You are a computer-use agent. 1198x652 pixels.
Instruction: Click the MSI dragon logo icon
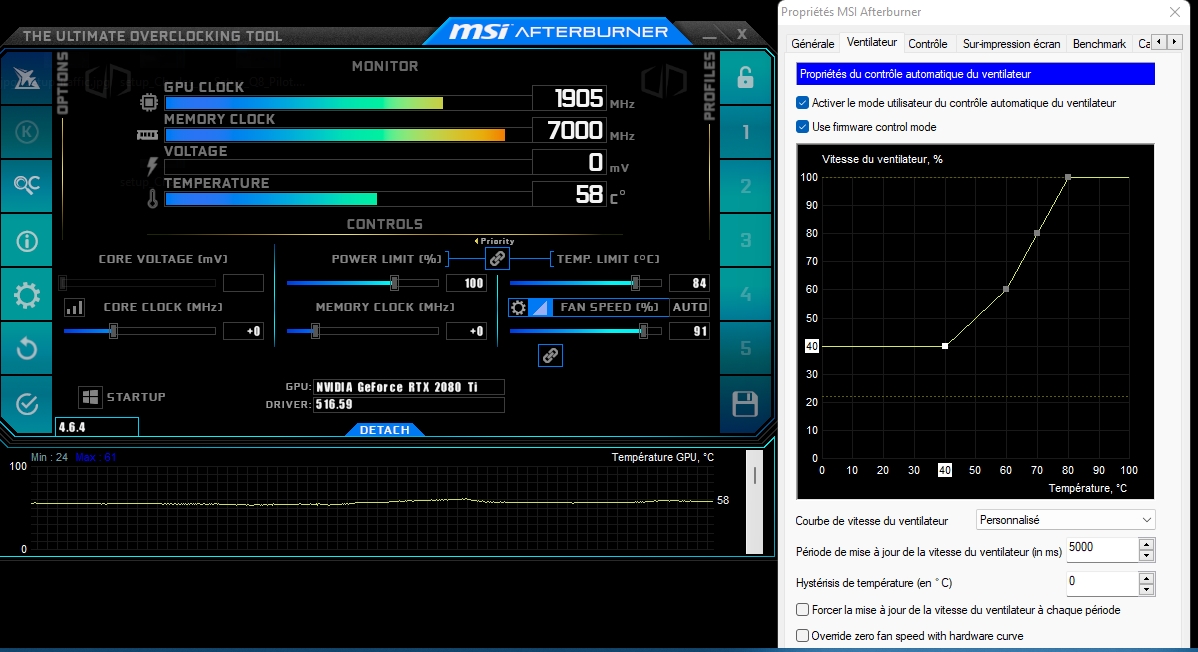click(27, 78)
